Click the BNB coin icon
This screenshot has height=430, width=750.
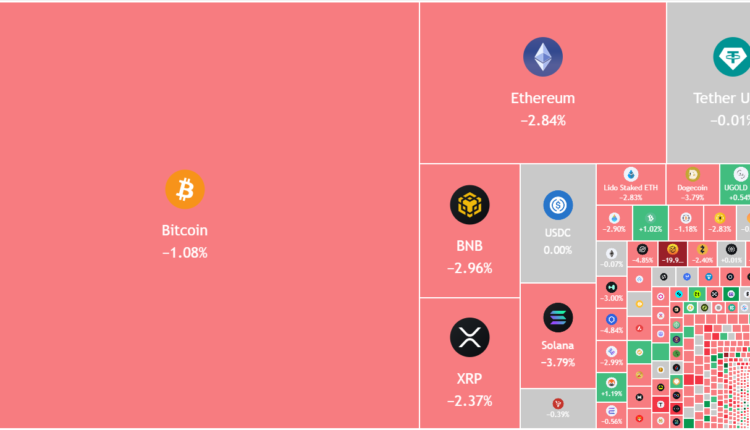pyautogui.click(x=469, y=205)
